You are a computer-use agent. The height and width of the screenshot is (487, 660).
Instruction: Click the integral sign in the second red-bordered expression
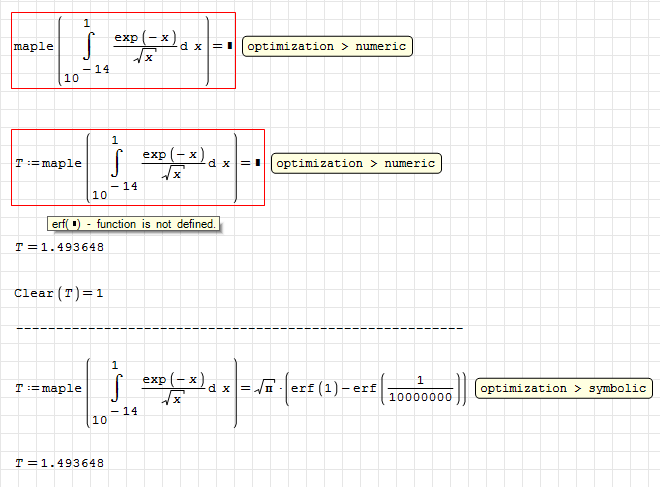(x=117, y=164)
